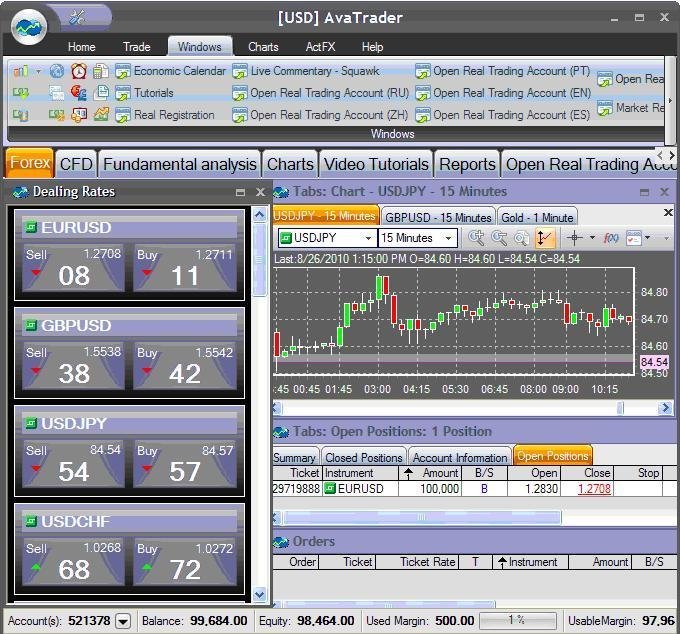680x634 pixels.
Task: Open the alarm clock alerts icon
Action: [79, 71]
